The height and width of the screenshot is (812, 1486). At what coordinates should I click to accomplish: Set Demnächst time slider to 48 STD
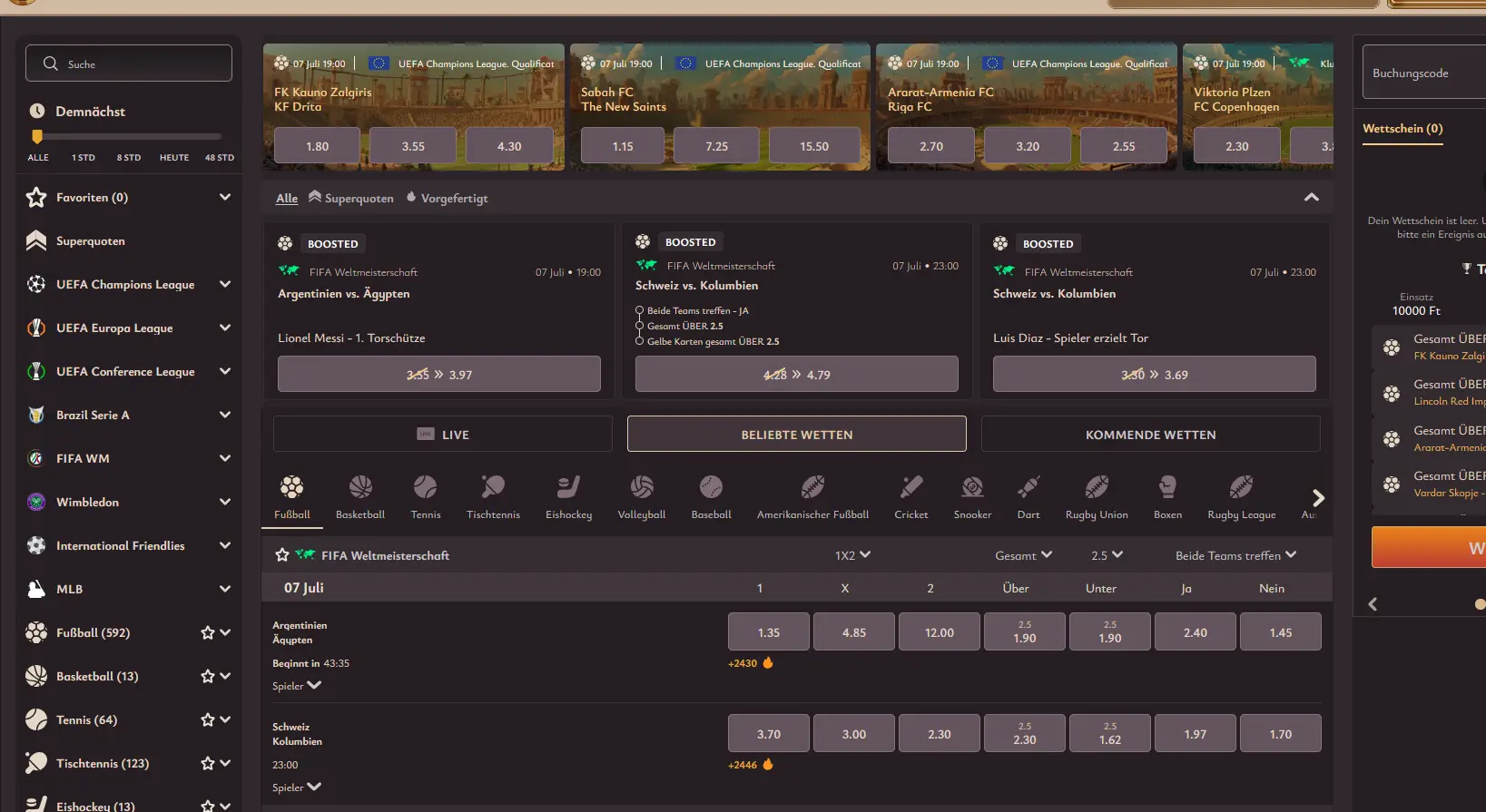pyautogui.click(x=220, y=157)
